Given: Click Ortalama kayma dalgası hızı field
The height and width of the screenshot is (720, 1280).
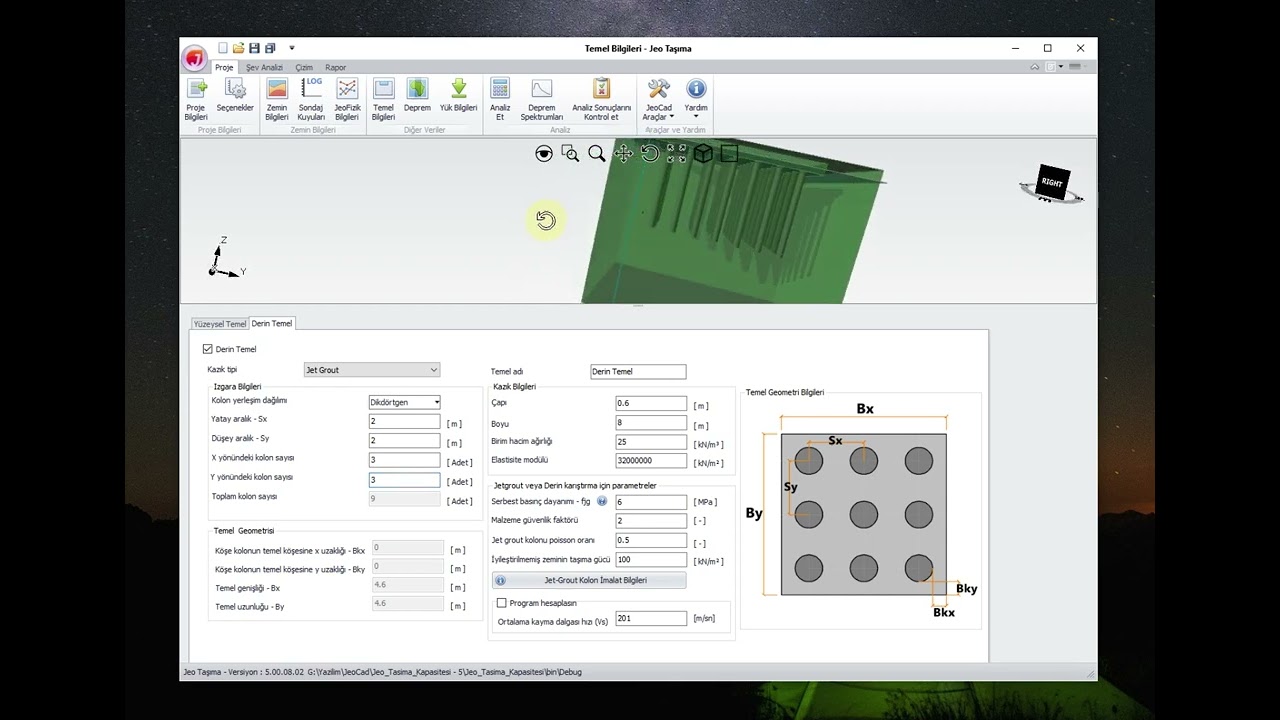Looking at the screenshot, I should [651, 619].
